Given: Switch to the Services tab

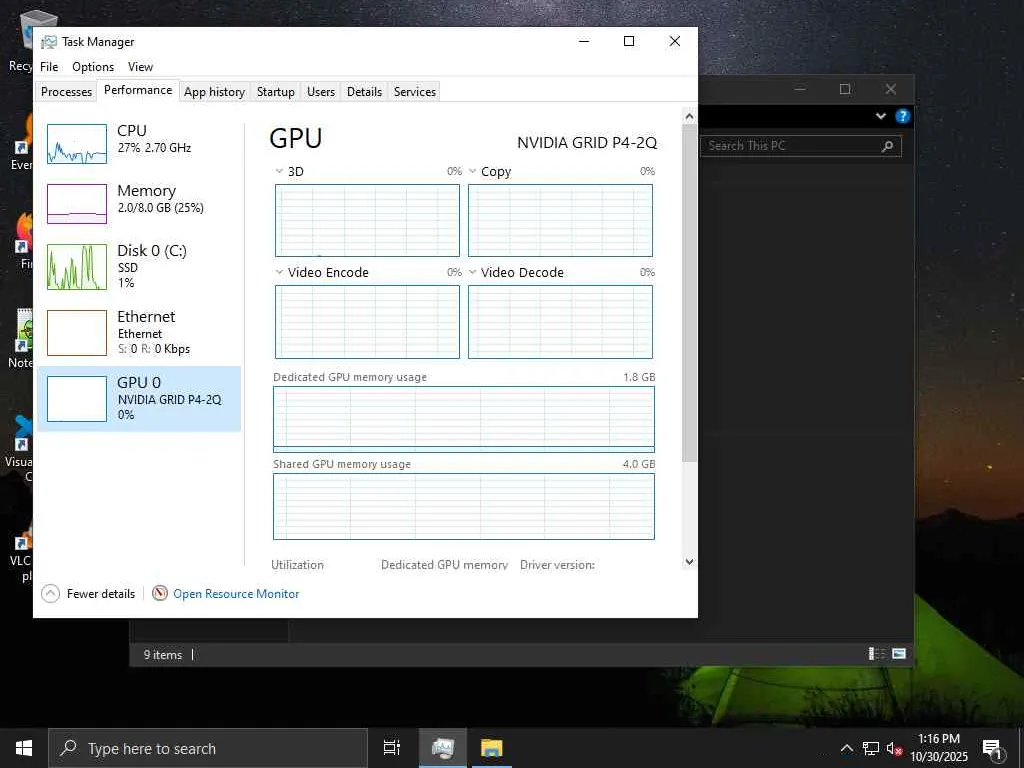Looking at the screenshot, I should (x=415, y=92).
